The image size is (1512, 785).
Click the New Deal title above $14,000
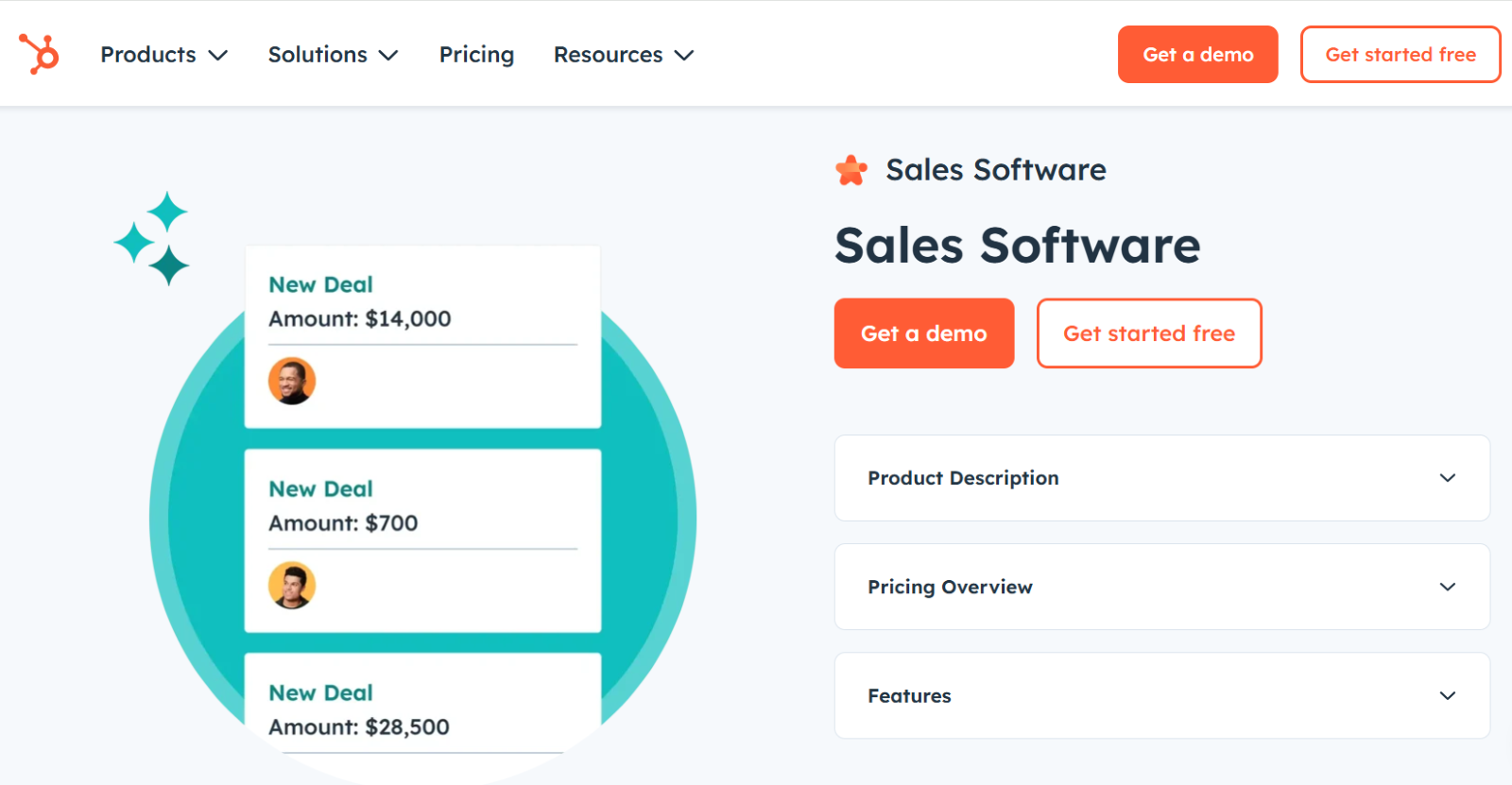tap(320, 284)
